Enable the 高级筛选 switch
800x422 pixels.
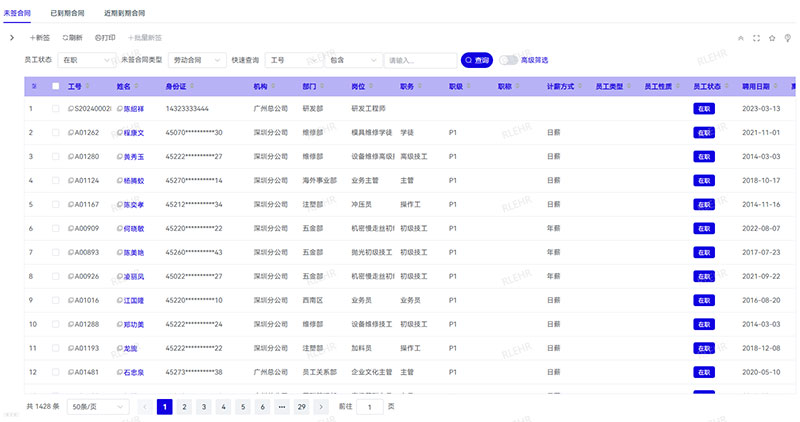tap(508, 60)
